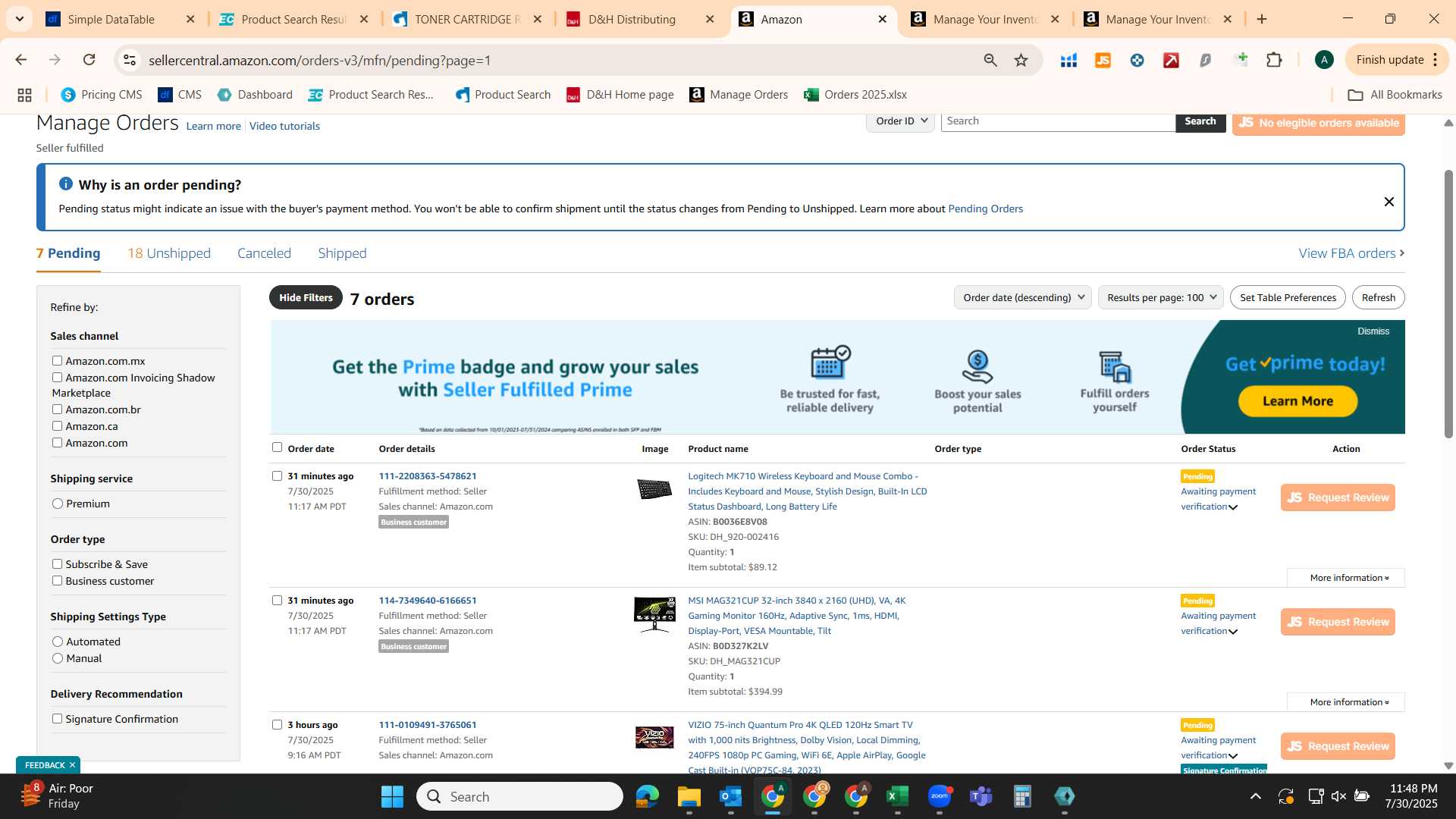Image resolution: width=1456 pixels, height=819 pixels.
Task: Open order link 114-7349640-6166651
Action: click(x=428, y=601)
